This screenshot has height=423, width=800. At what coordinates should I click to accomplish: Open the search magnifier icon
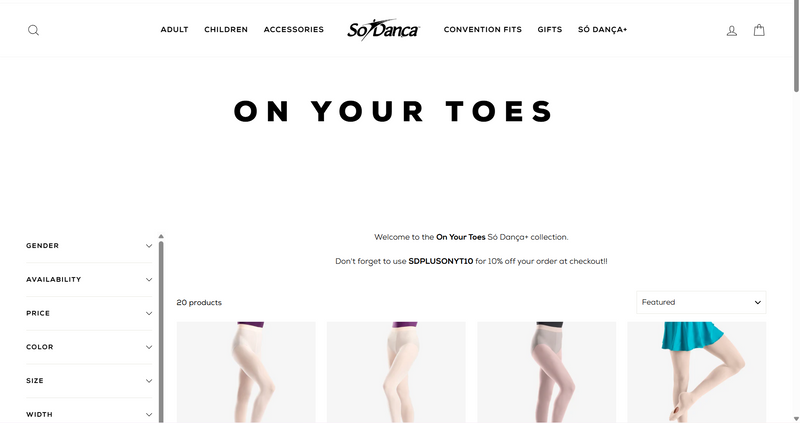pos(33,30)
